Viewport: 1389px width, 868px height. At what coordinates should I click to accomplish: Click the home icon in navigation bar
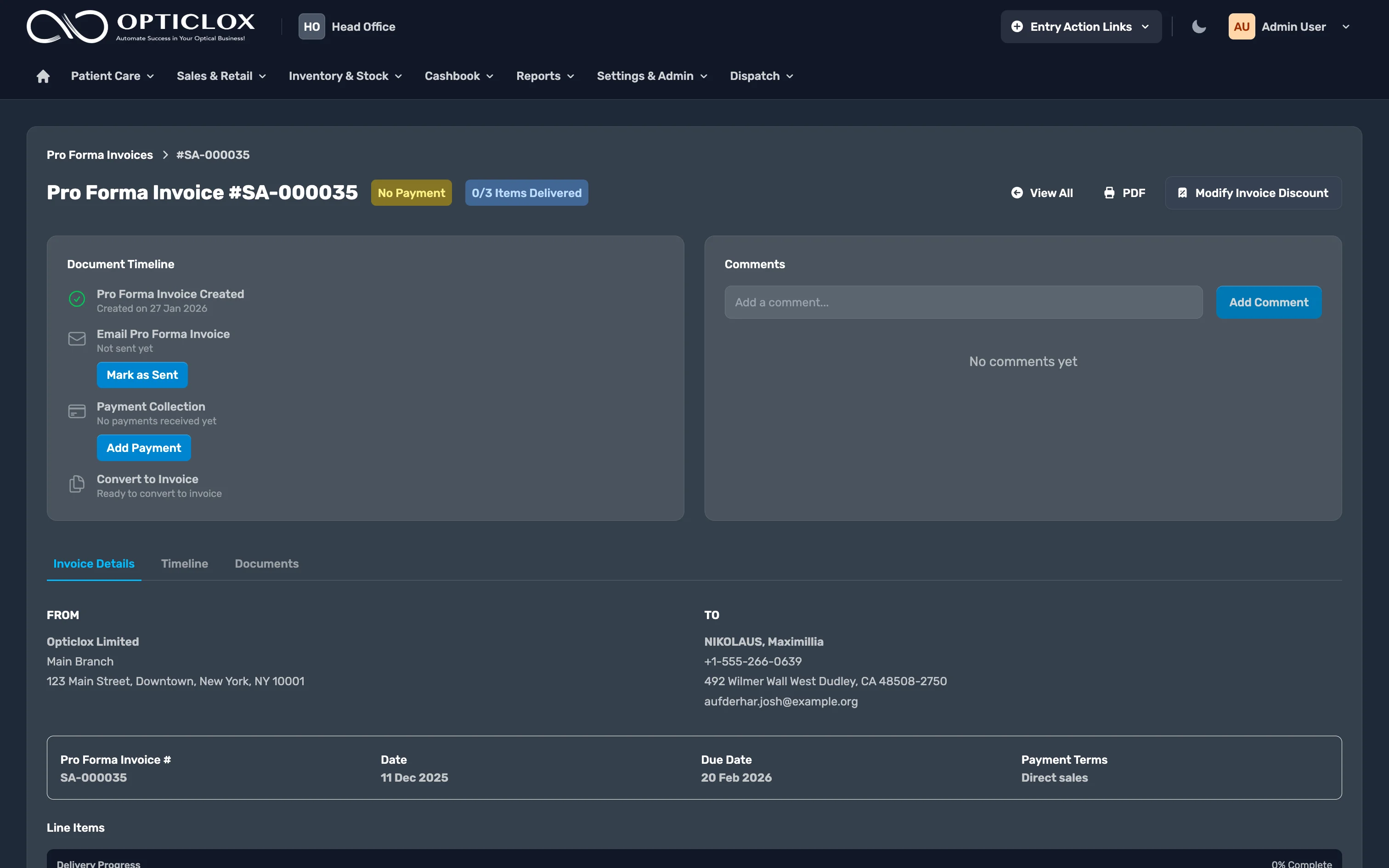[x=43, y=76]
